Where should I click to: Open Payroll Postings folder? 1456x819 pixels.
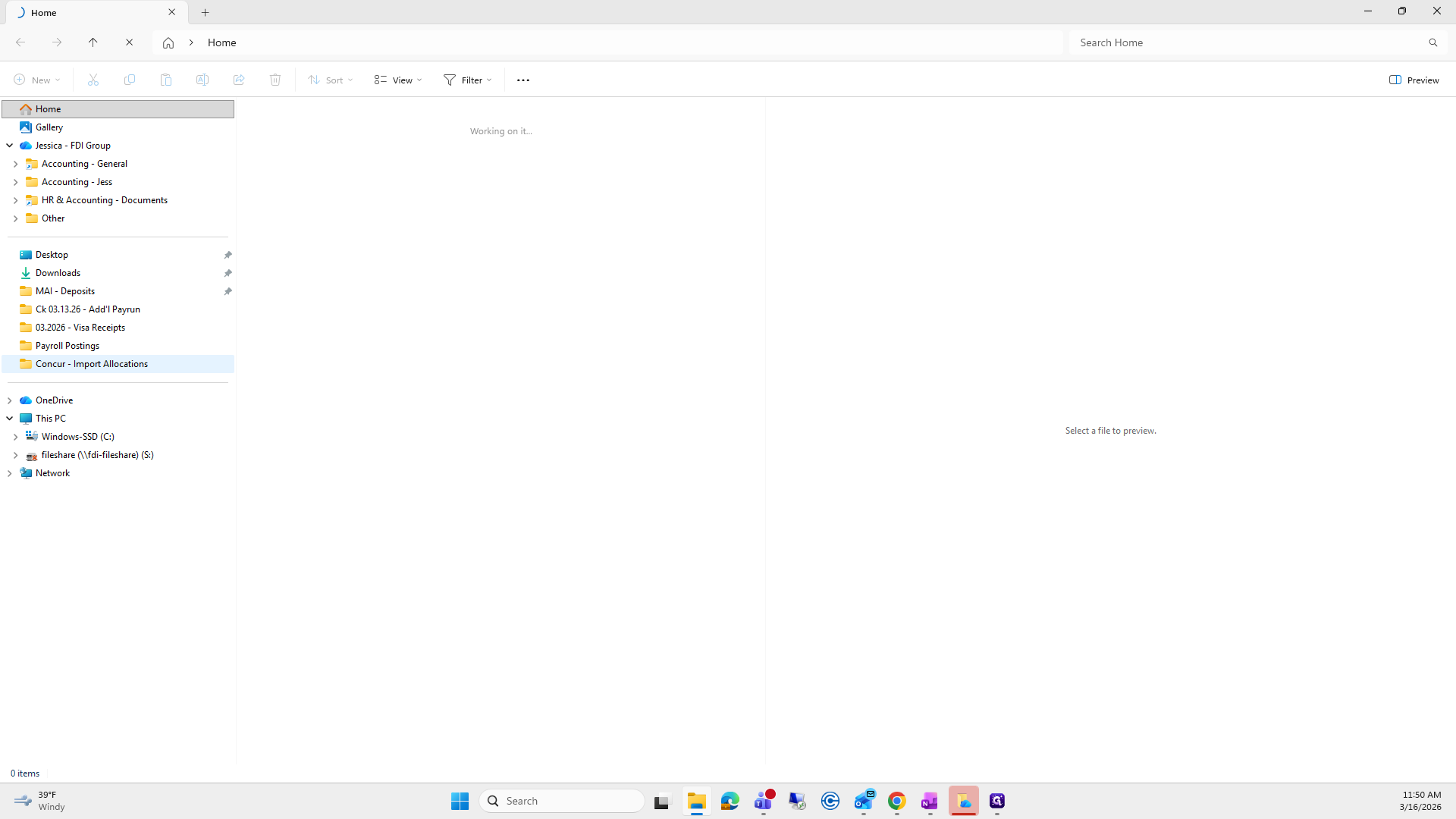[67, 346]
